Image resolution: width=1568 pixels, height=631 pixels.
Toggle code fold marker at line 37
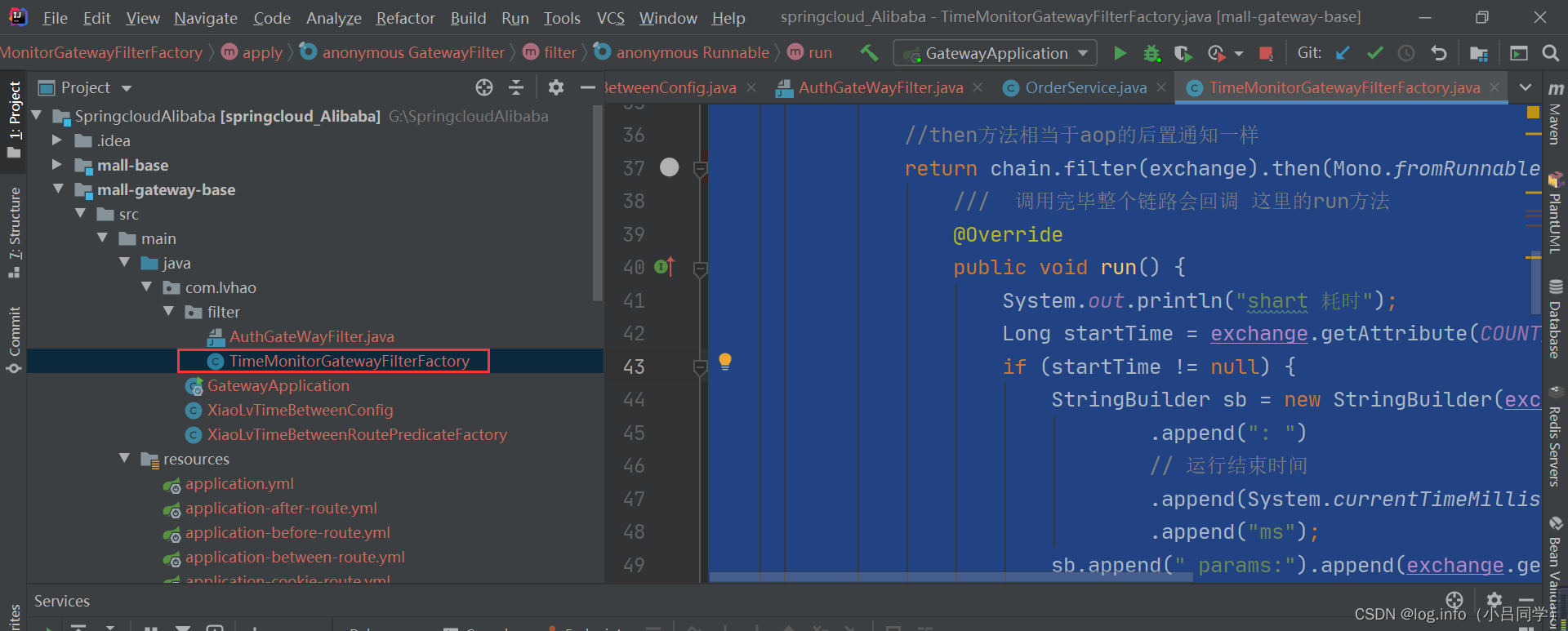[700, 170]
